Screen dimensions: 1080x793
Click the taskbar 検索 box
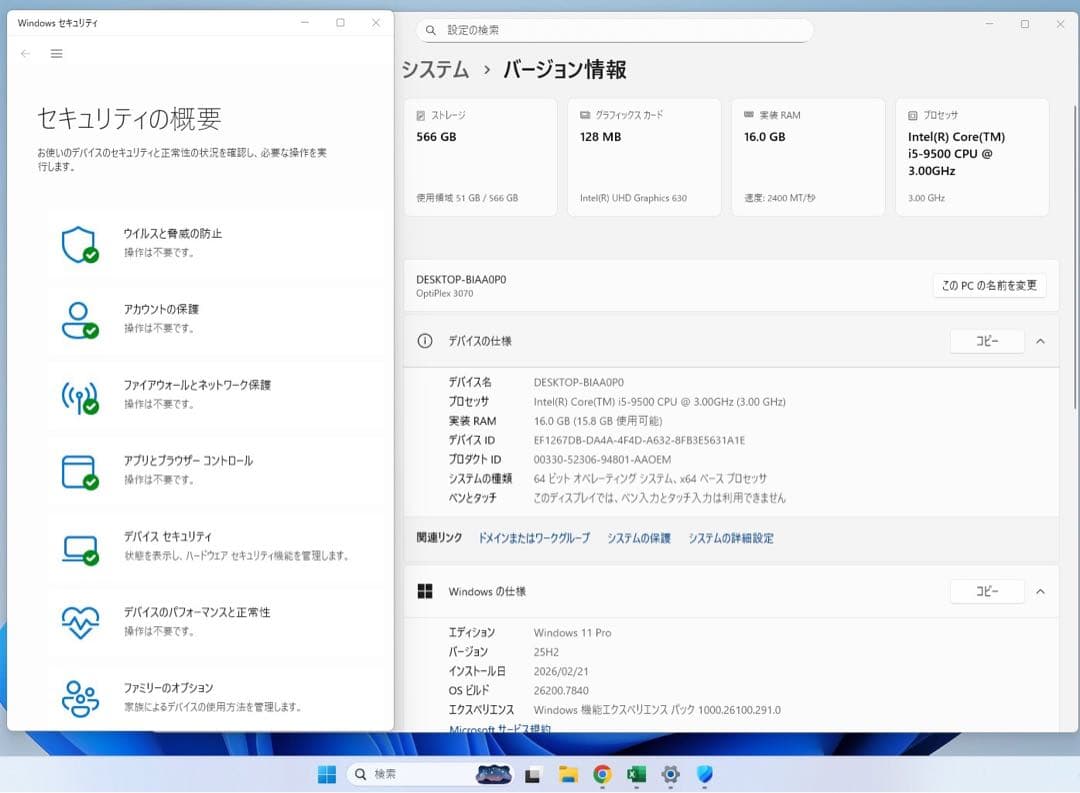(430, 774)
